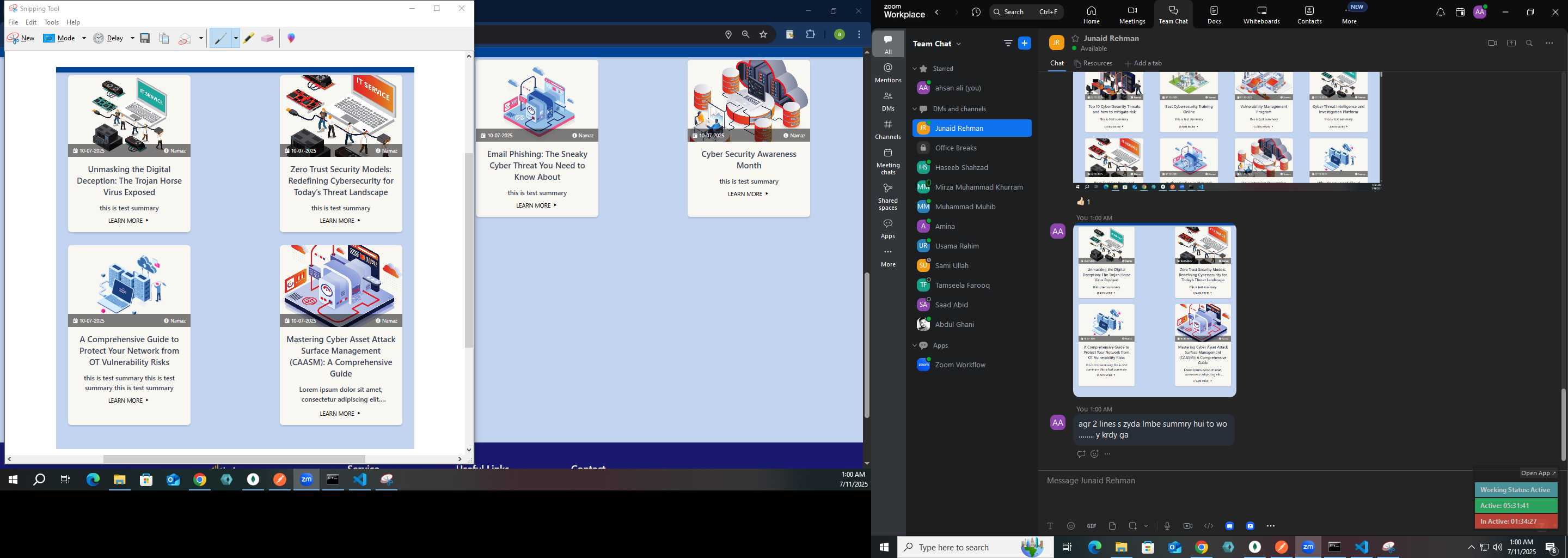Click the Zoom chat vertical scrollbar
Screen dimensions: 1568x558
pyautogui.click(x=1563, y=424)
